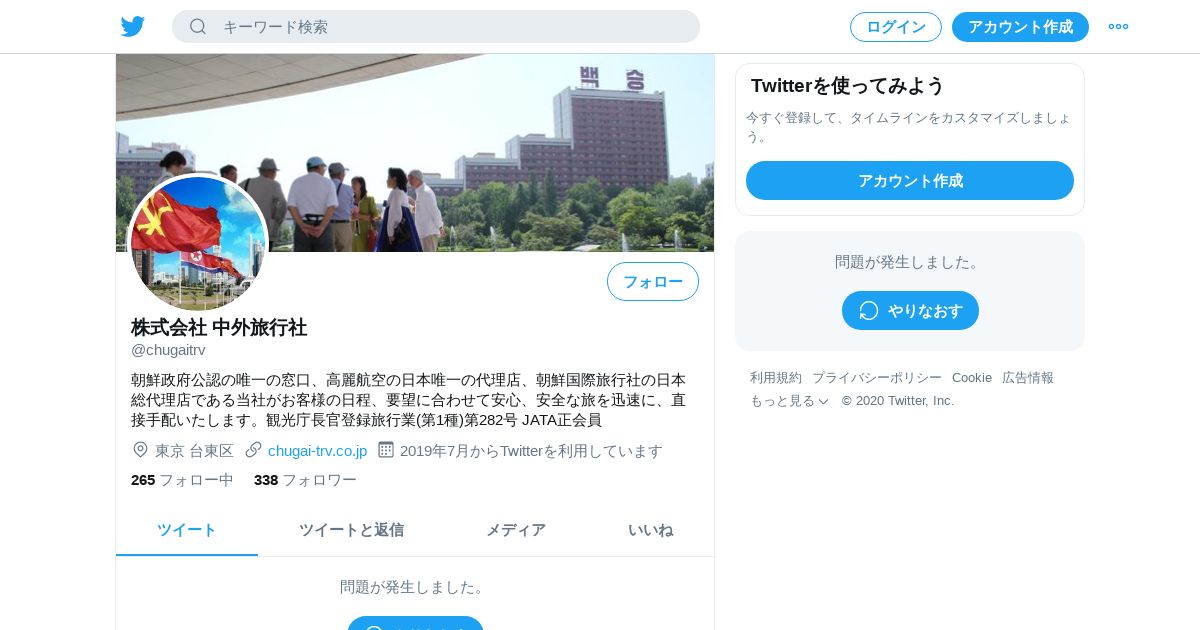Select the ツイート tab
1200x630 pixels.
pos(187,530)
